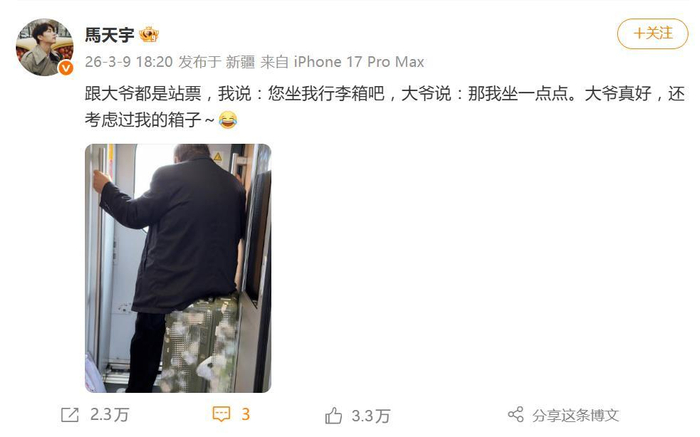Click the gold crown membership badge

pos(149,34)
